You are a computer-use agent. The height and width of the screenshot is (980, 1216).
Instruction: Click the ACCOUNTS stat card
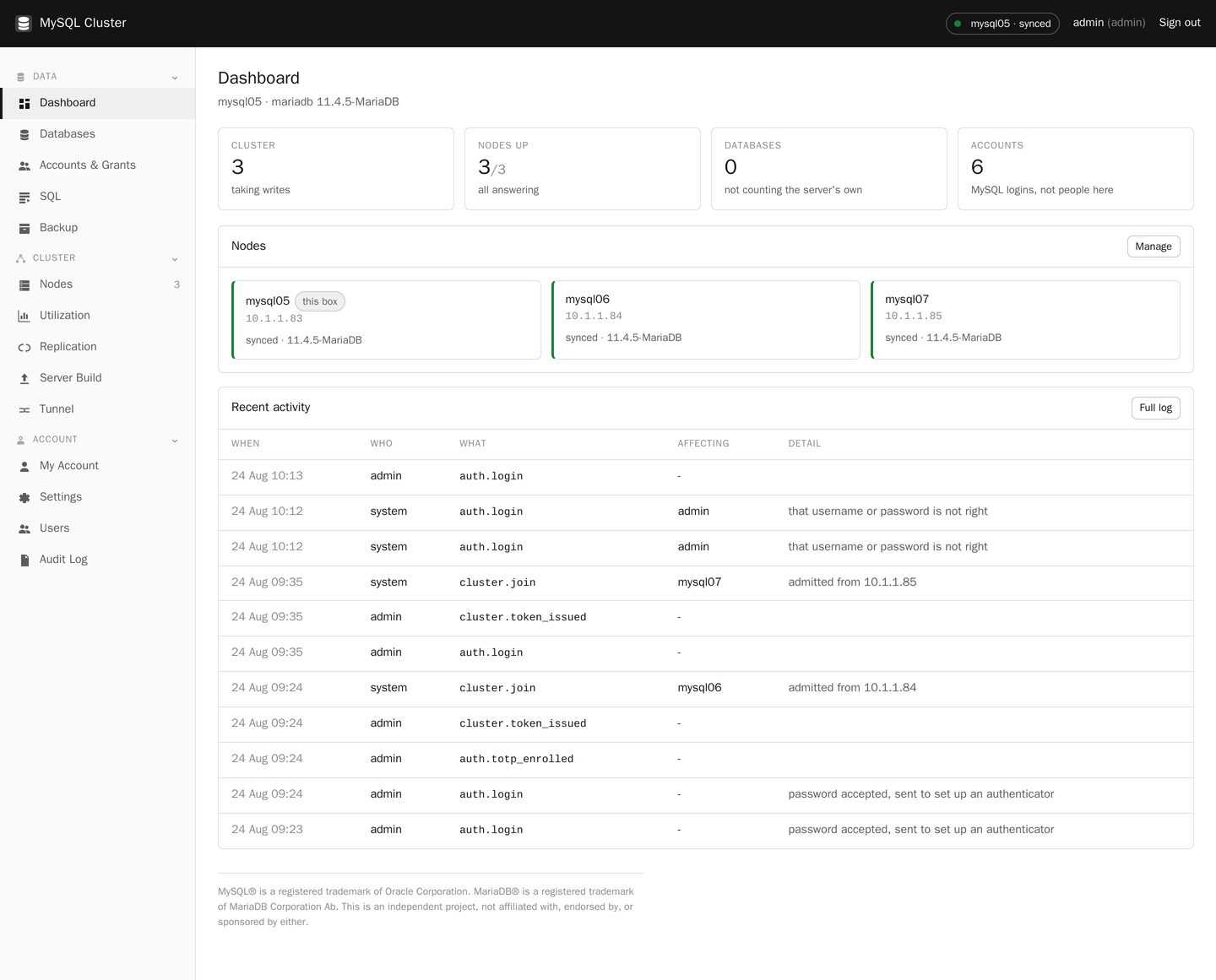pos(1076,169)
